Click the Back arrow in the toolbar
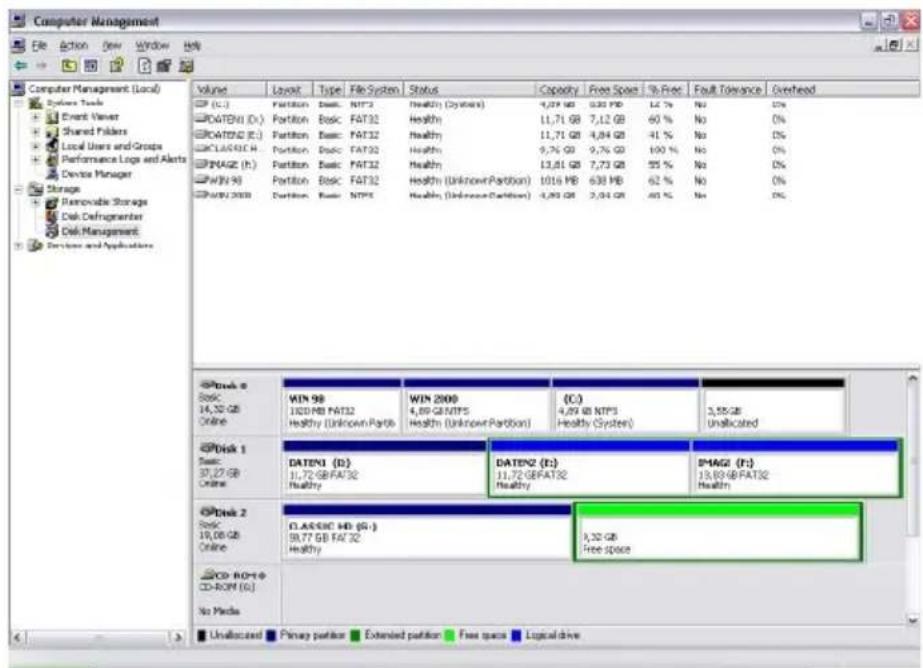This screenshot has width=923, height=668. click(x=21, y=66)
